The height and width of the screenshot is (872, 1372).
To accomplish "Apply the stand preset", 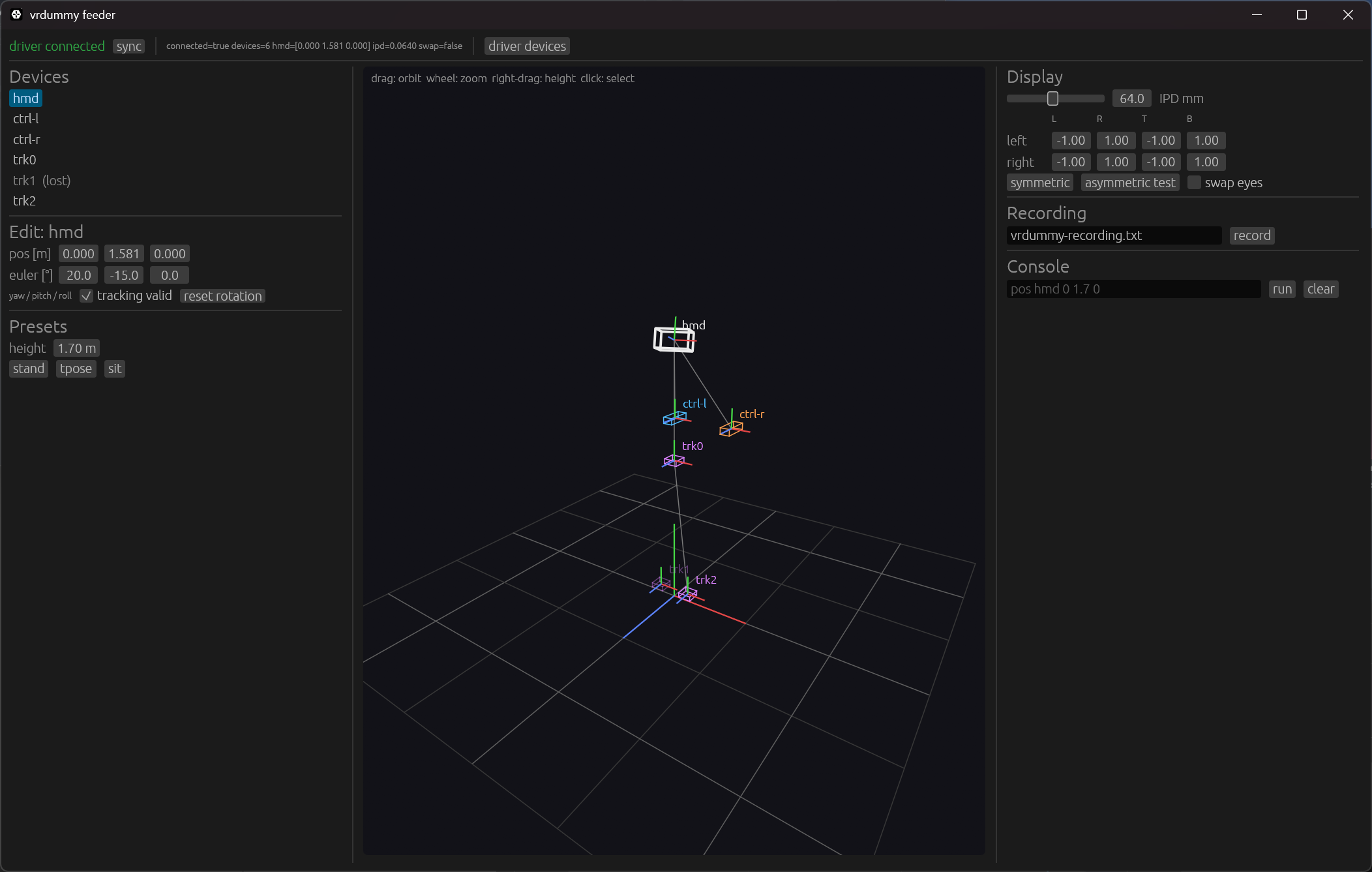I will point(29,368).
